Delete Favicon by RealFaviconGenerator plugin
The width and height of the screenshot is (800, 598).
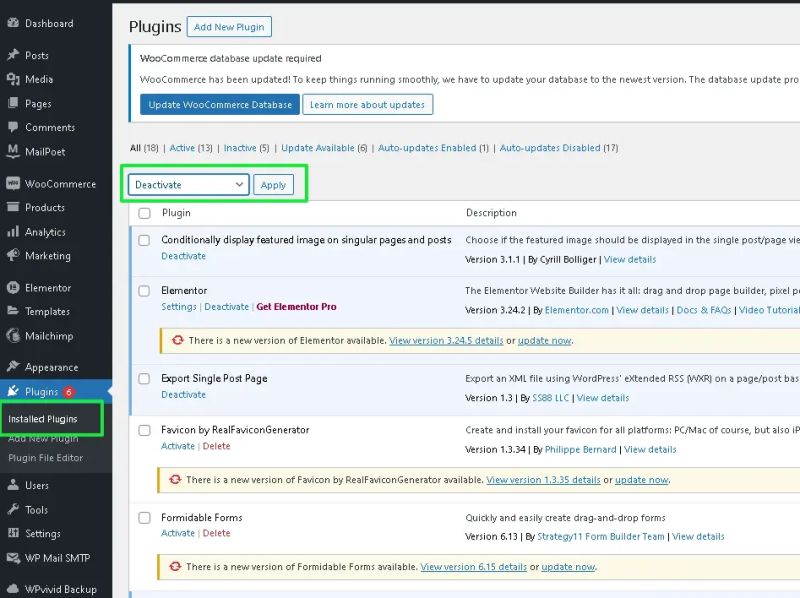point(216,446)
